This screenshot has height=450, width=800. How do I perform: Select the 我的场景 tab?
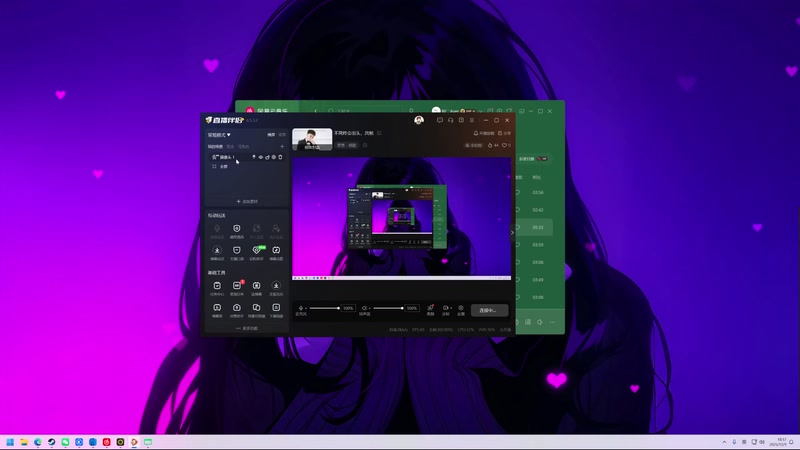tap(215, 146)
